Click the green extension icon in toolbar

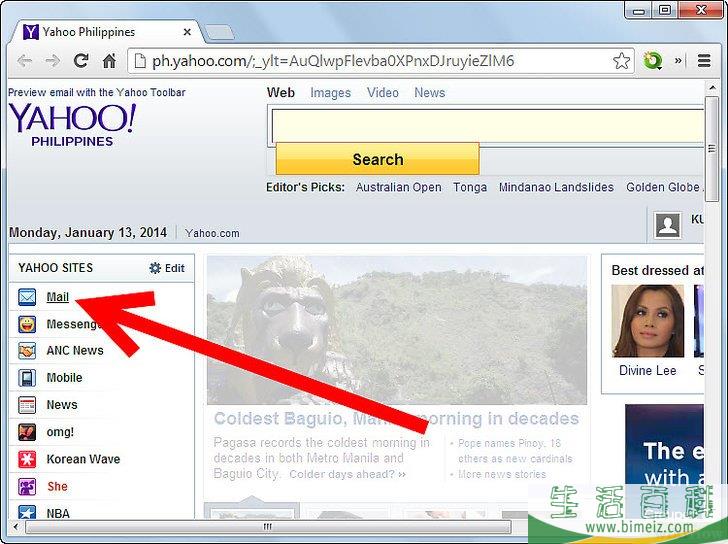(x=652, y=61)
